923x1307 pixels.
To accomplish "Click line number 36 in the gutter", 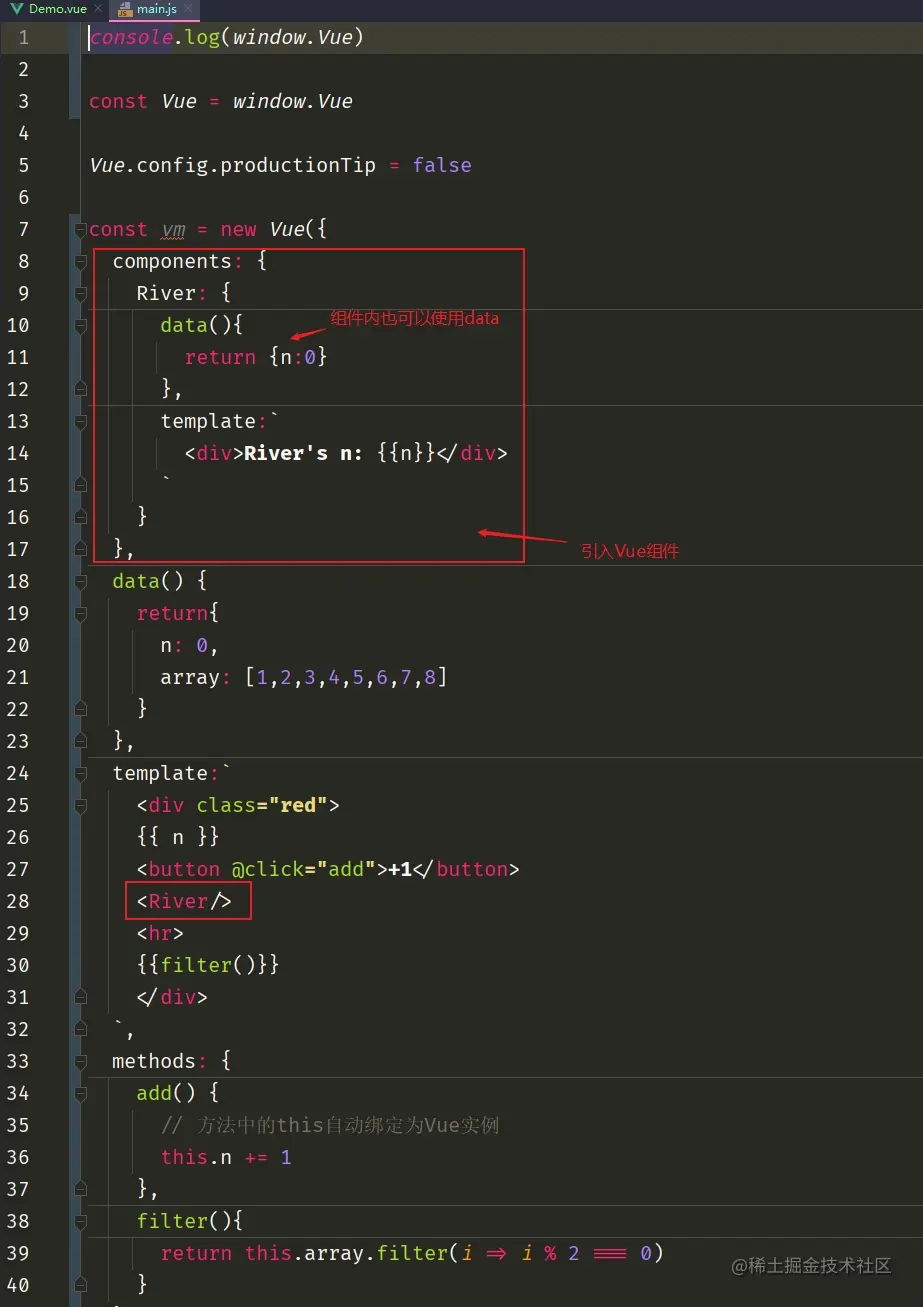I will [x=18, y=1158].
